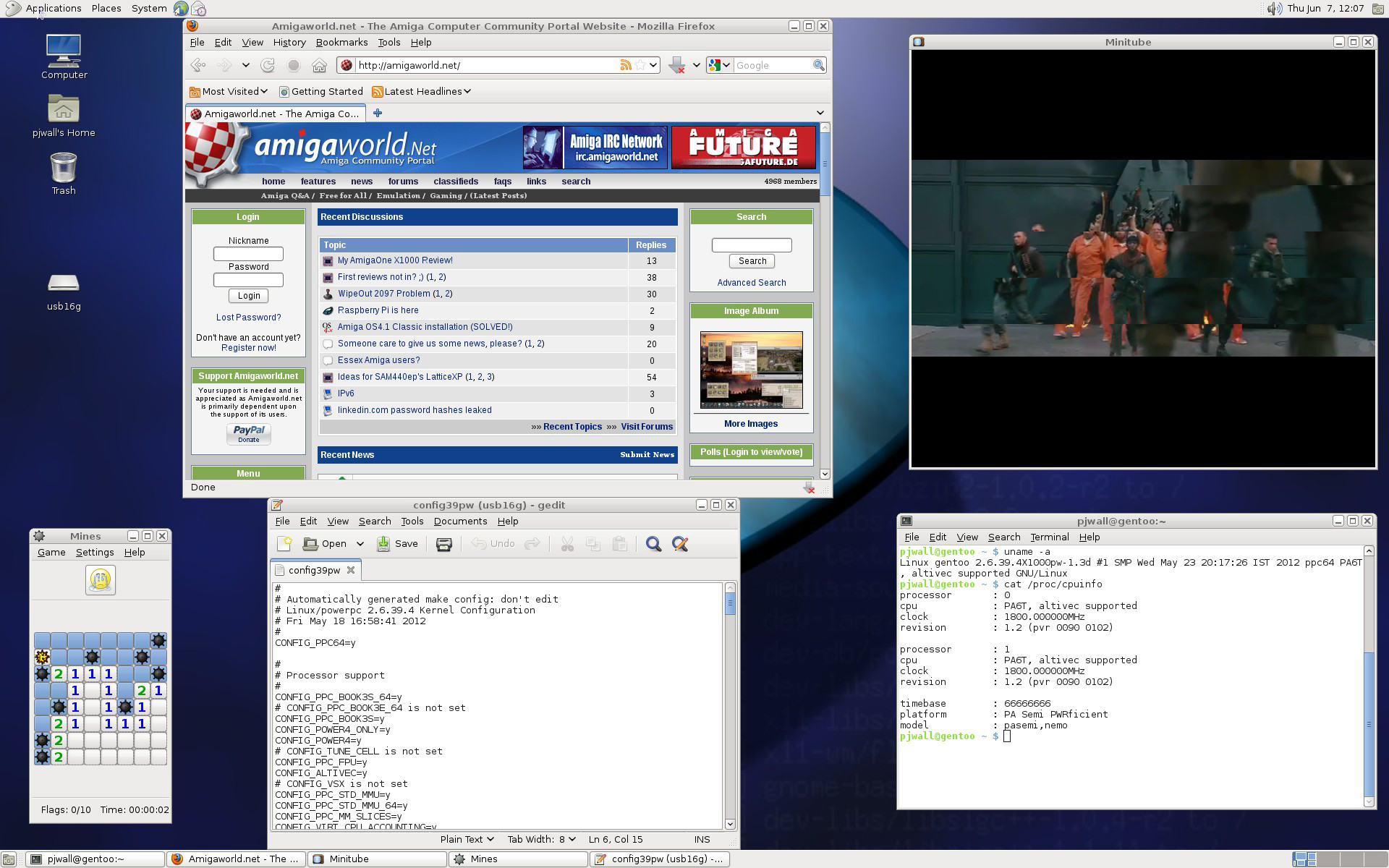Open the volume speaker icon in panel
Viewport: 1389px width, 868px height.
click(x=1274, y=9)
